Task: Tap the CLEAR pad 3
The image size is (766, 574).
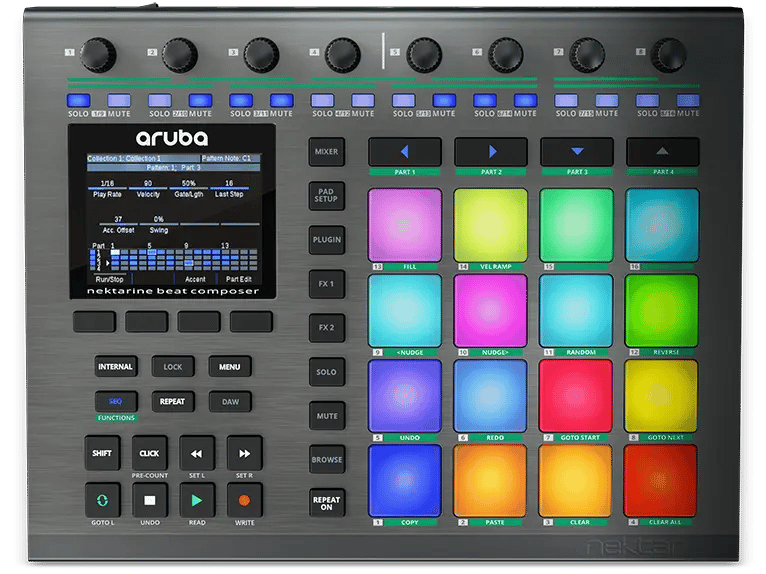Action: click(x=575, y=481)
